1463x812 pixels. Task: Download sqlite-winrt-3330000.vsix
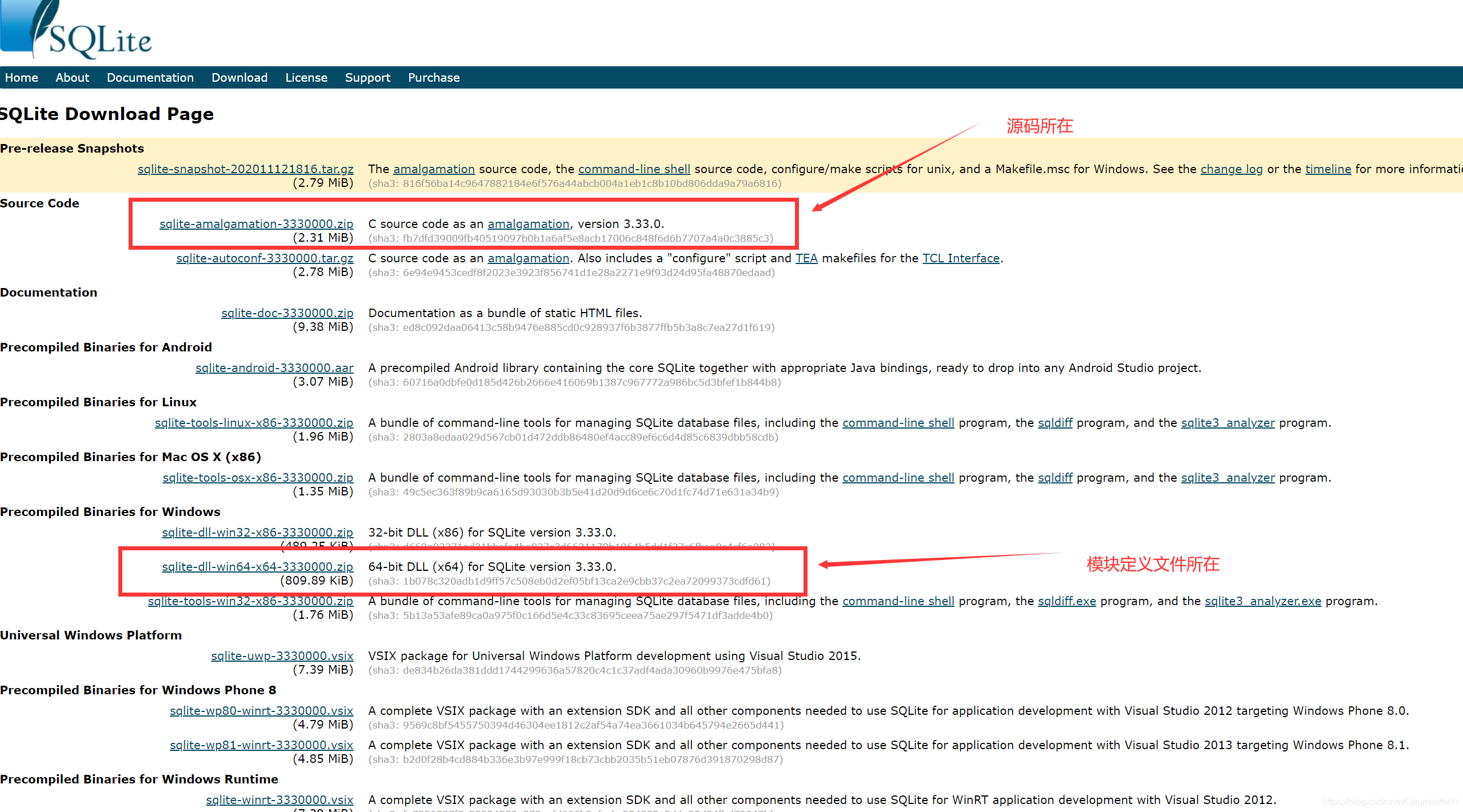[x=279, y=800]
